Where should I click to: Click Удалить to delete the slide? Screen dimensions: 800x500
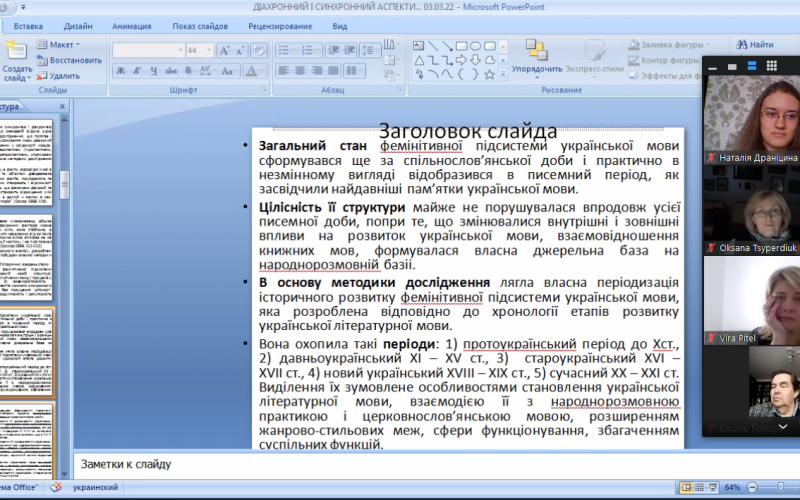(x=61, y=75)
